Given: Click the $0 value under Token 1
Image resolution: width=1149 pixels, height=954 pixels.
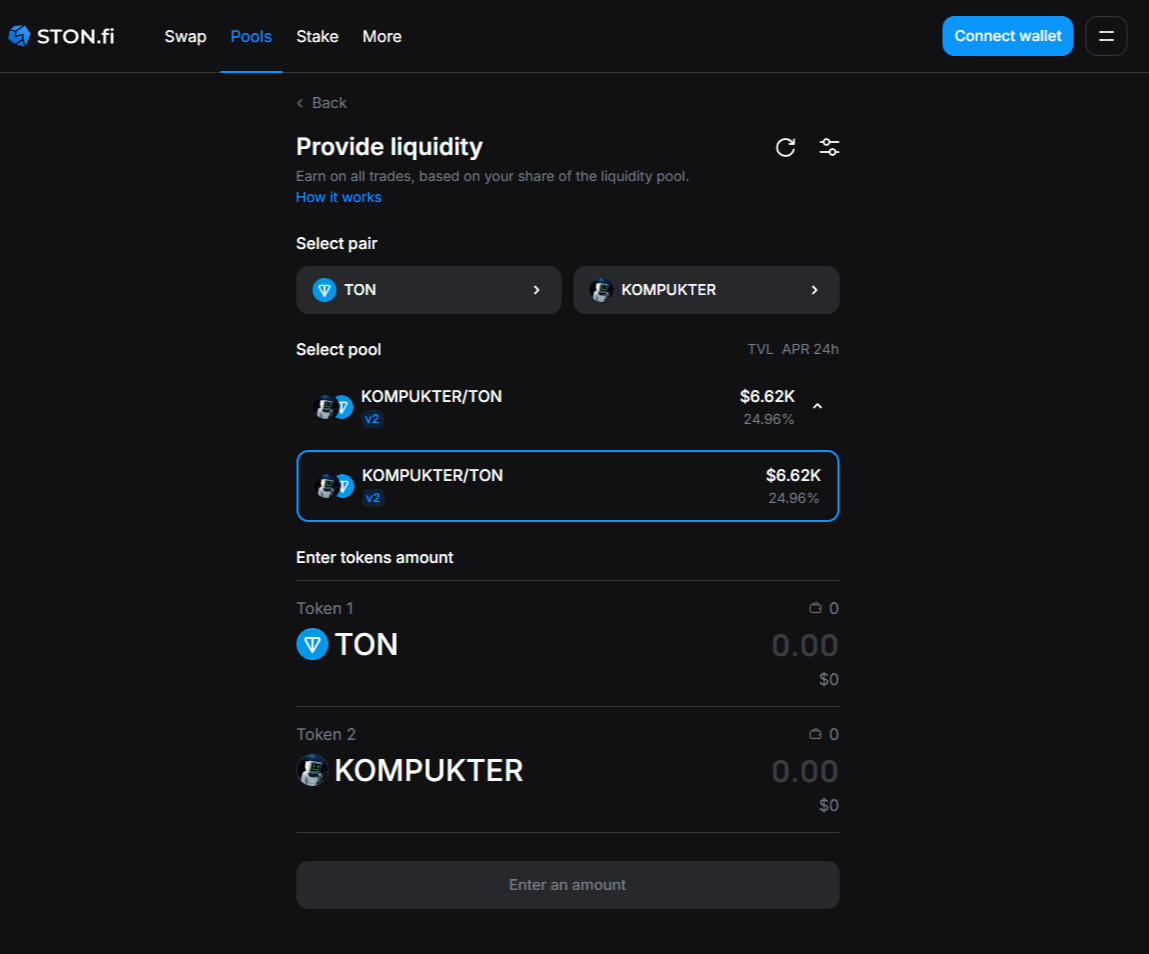Looking at the screenshot, I should [x=829, y=679].
